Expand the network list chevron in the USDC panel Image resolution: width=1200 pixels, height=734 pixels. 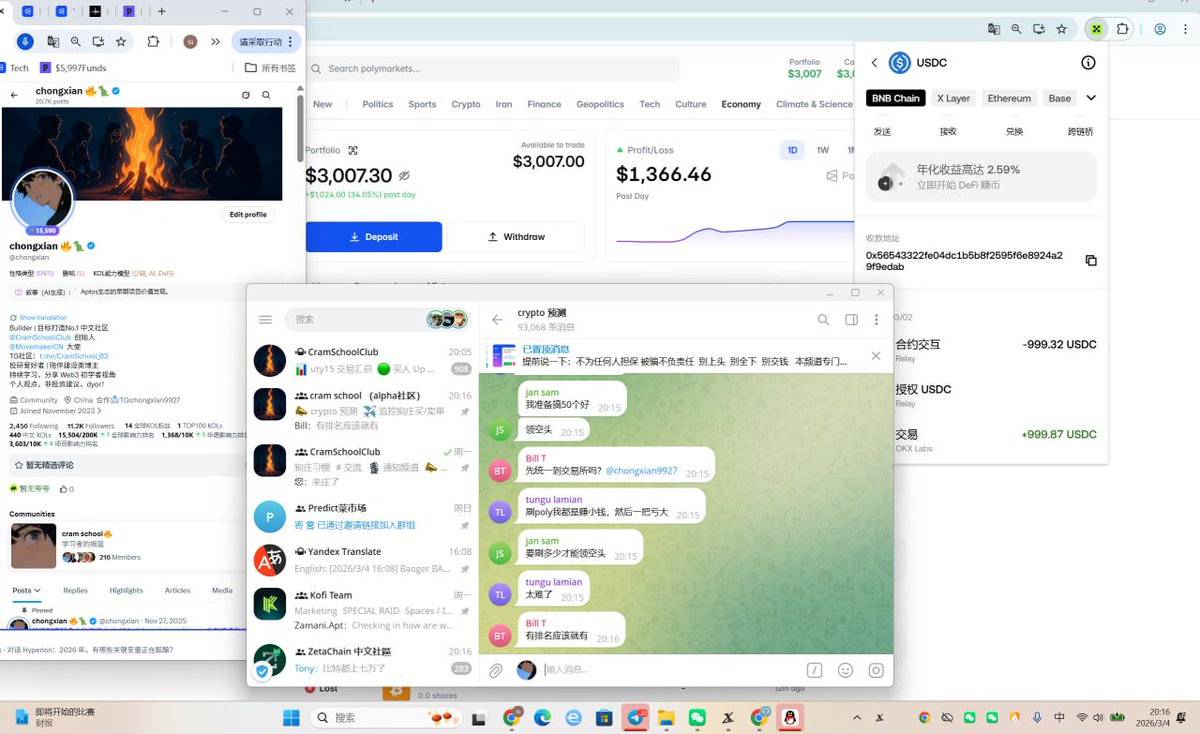click(x=1090, y=98)
